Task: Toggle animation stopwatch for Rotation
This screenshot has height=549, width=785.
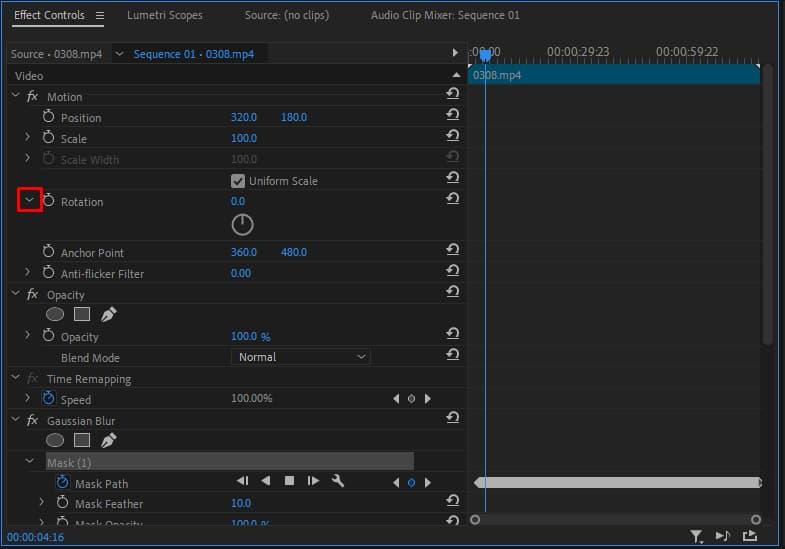Action: [48, 201]
